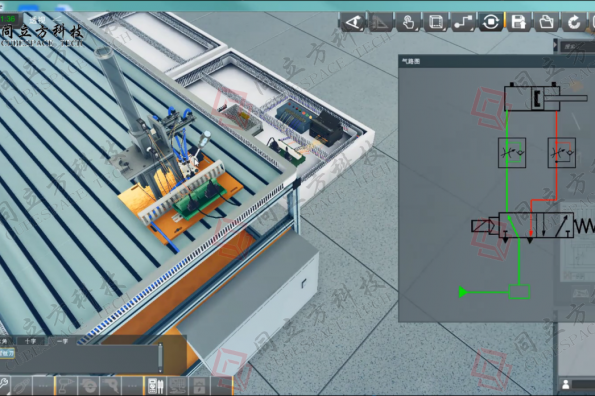Select the eye view perspective tool
The height and width of the screenshot is (396, 595).
click(x=353, y=22)
